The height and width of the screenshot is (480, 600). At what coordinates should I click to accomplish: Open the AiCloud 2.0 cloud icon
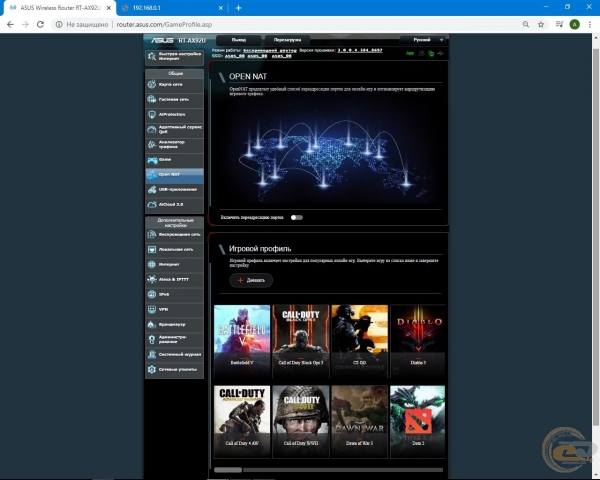click(x=152, y=204)
